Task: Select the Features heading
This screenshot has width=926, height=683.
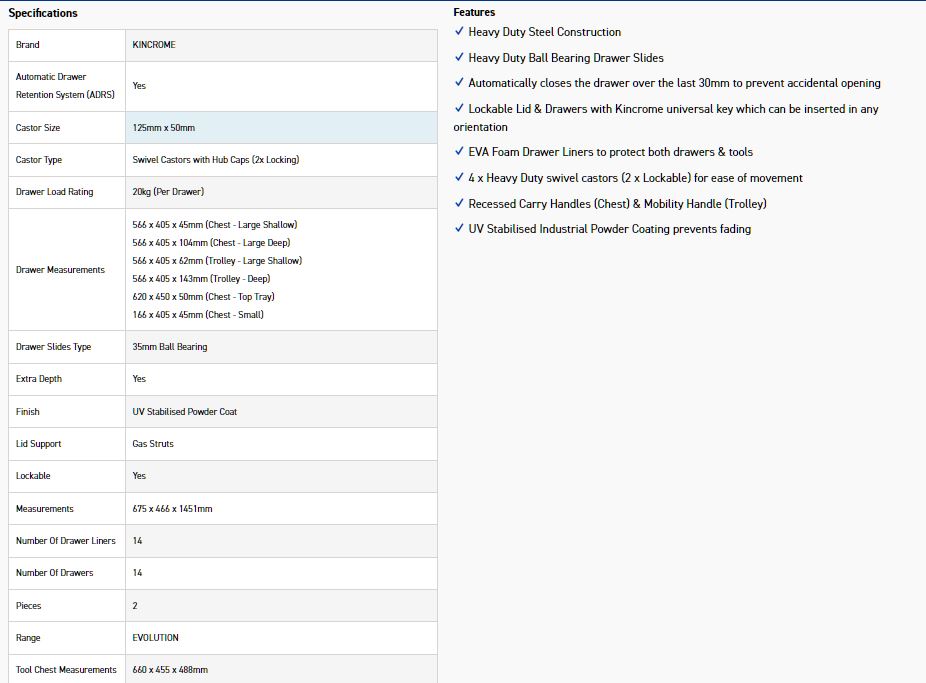Action: (x=474, y=12)
